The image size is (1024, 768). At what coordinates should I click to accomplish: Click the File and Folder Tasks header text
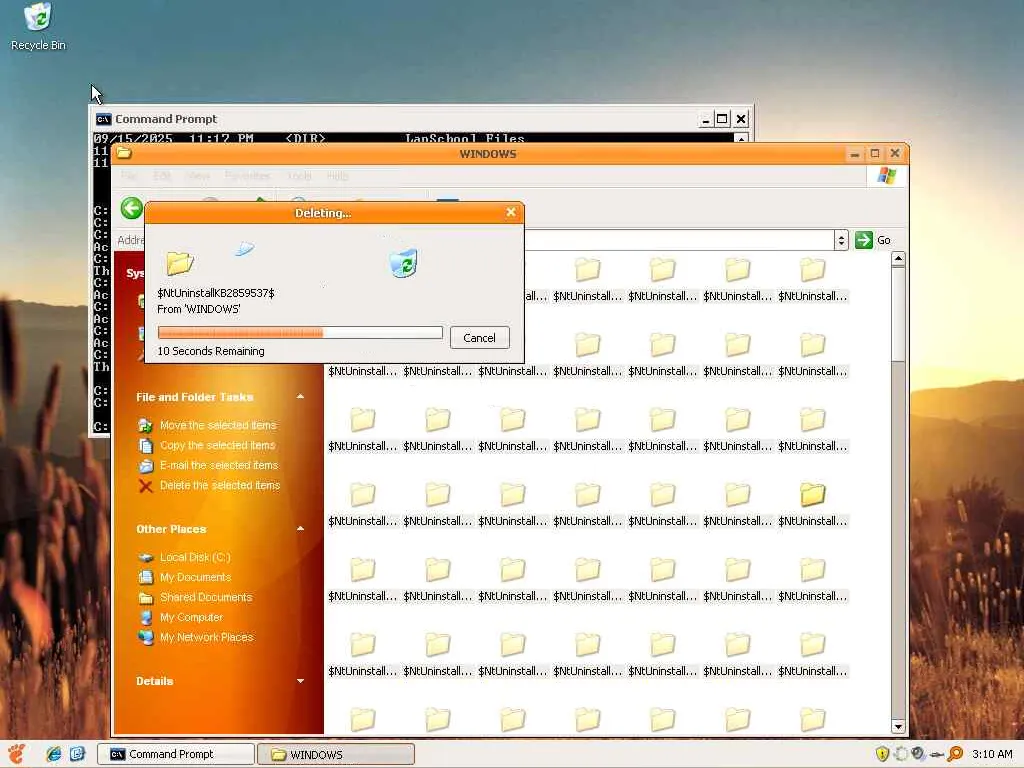pyautogui.click(x=195, y=397)
